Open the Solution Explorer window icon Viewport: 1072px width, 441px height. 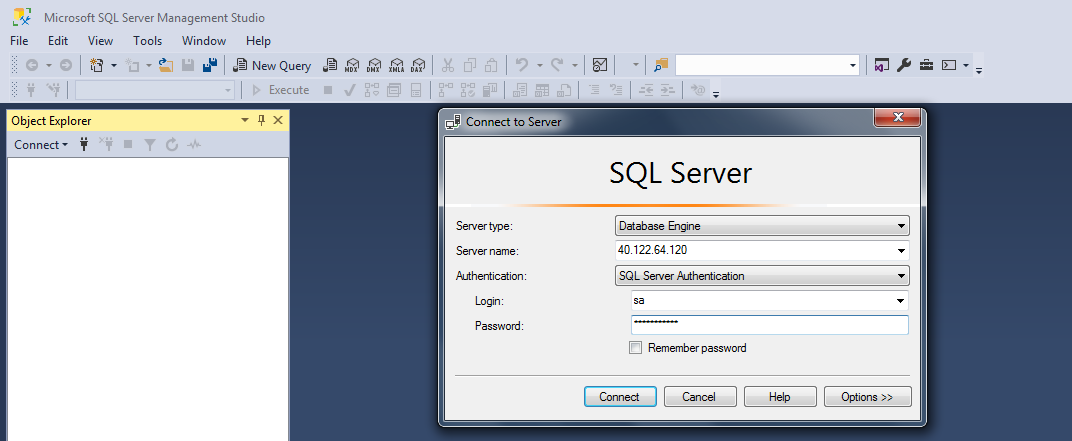(882, 66)
